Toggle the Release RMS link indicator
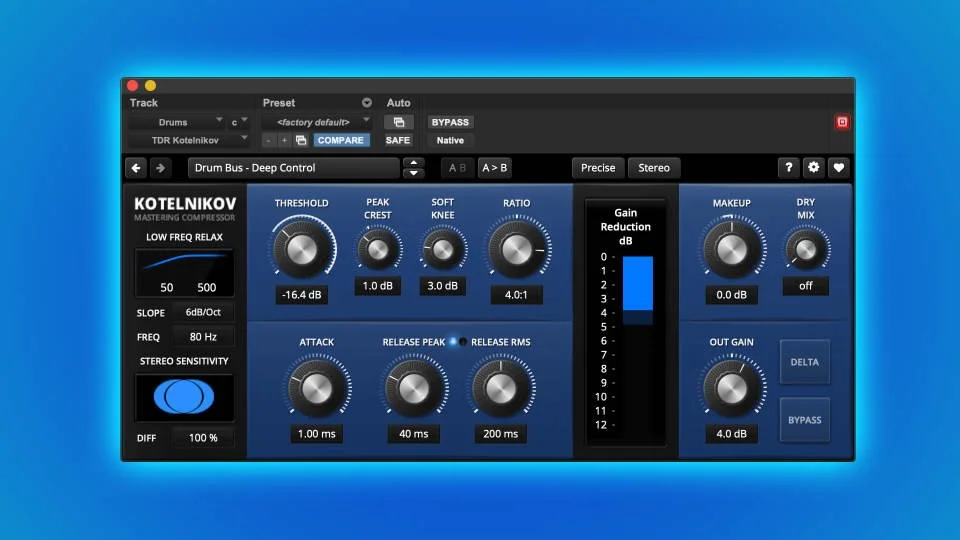Image resolution: width=960 pixels, height=540 pixels. point(463,342)
